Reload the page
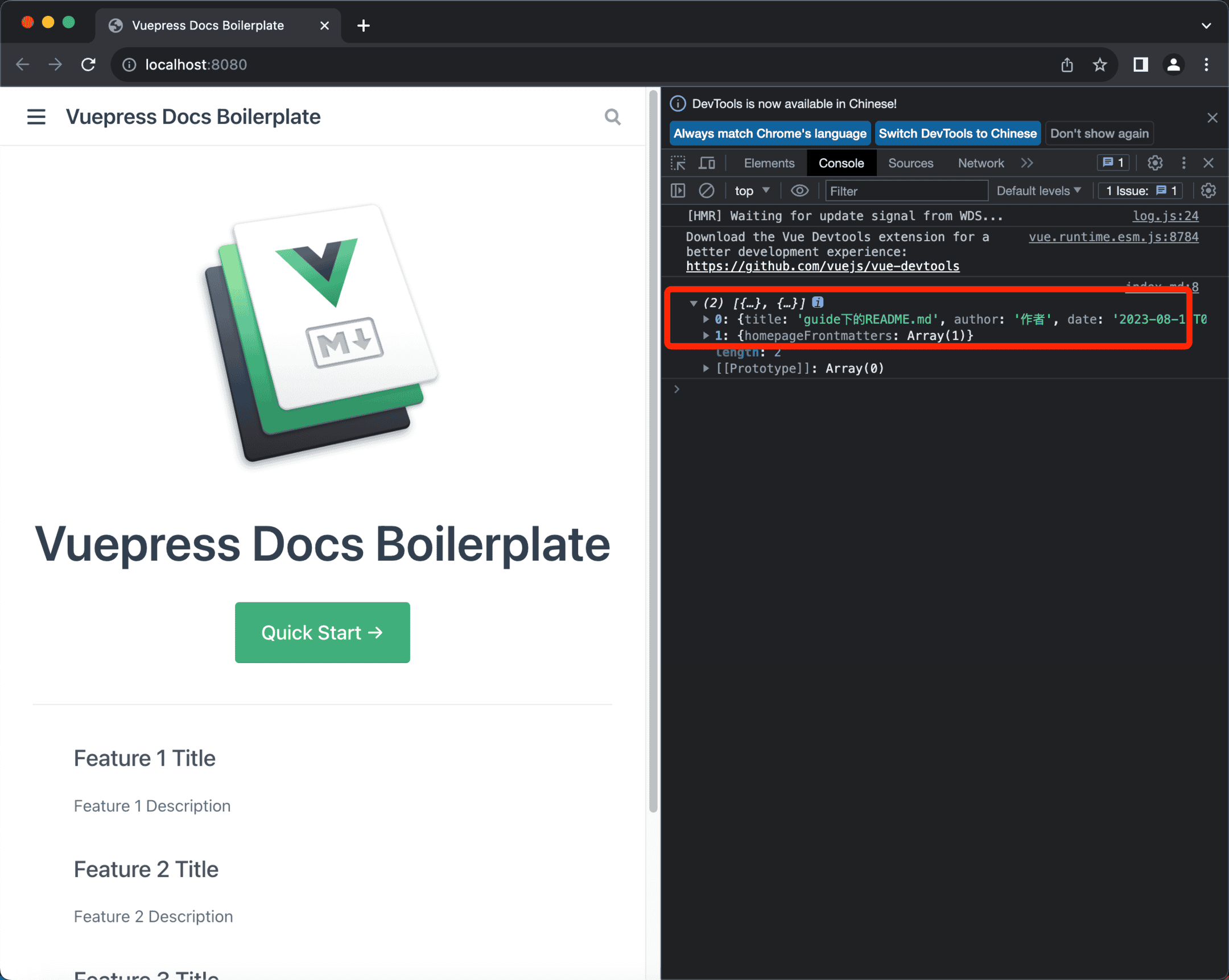This screenshot has height=980, width=1229. 88,65
